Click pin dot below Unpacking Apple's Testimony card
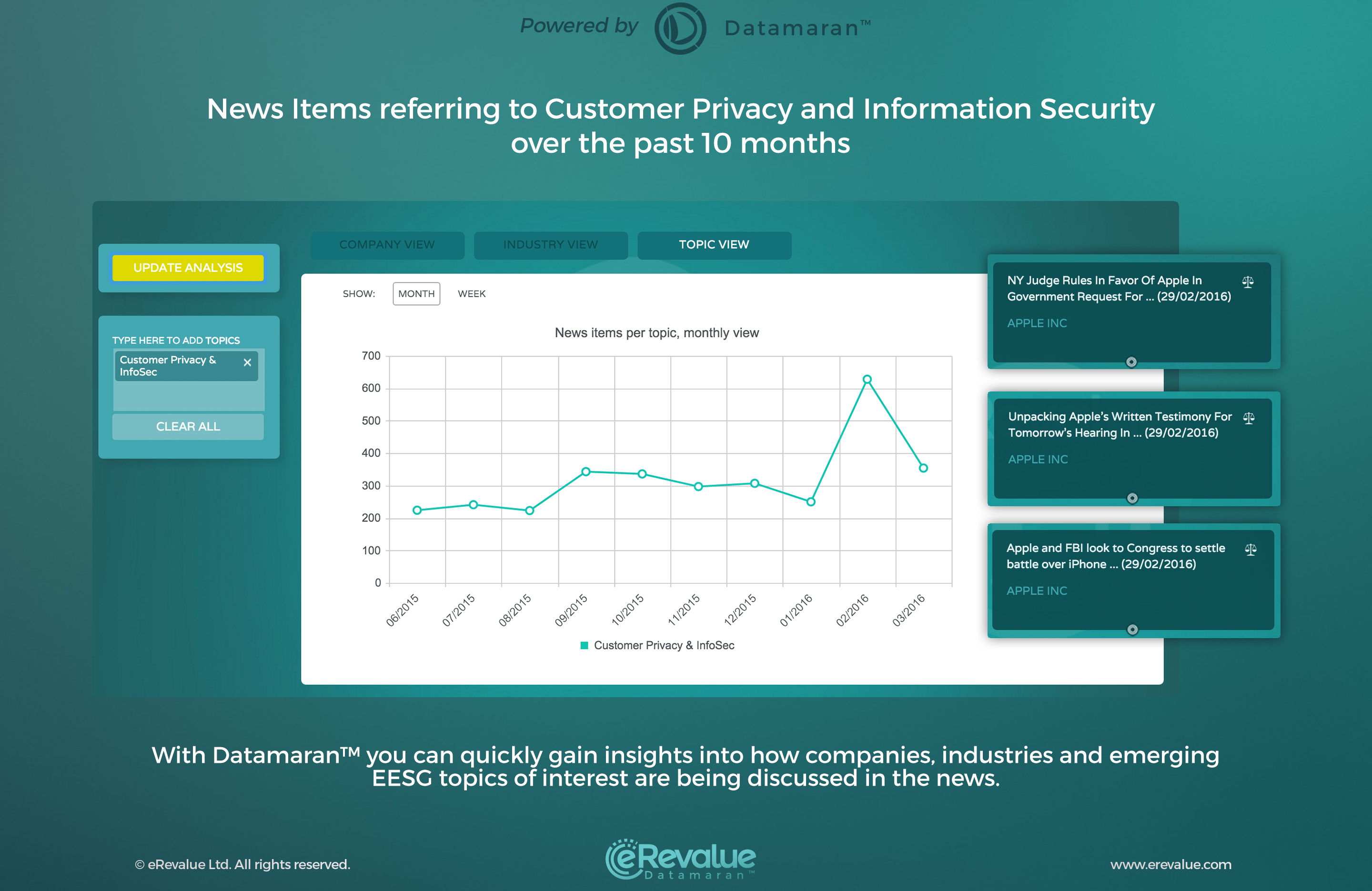This screenshot has height=891, width=1372. [1132, 498]
